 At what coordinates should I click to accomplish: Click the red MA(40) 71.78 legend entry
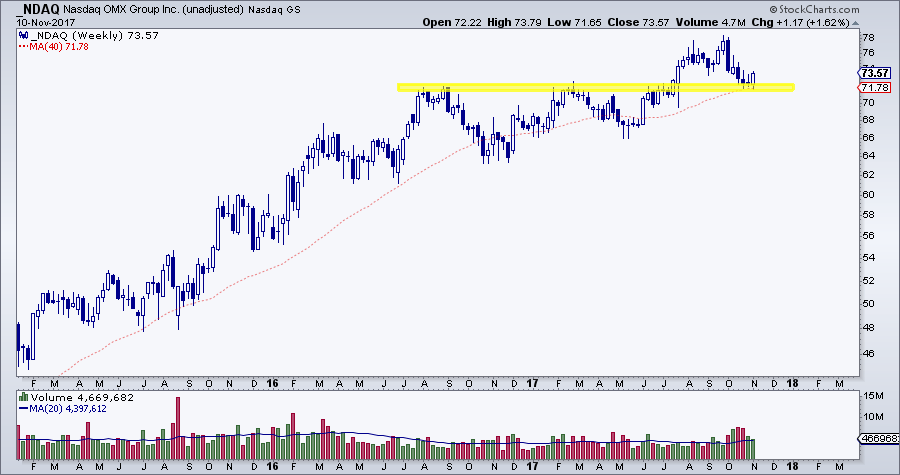[55, 46]
